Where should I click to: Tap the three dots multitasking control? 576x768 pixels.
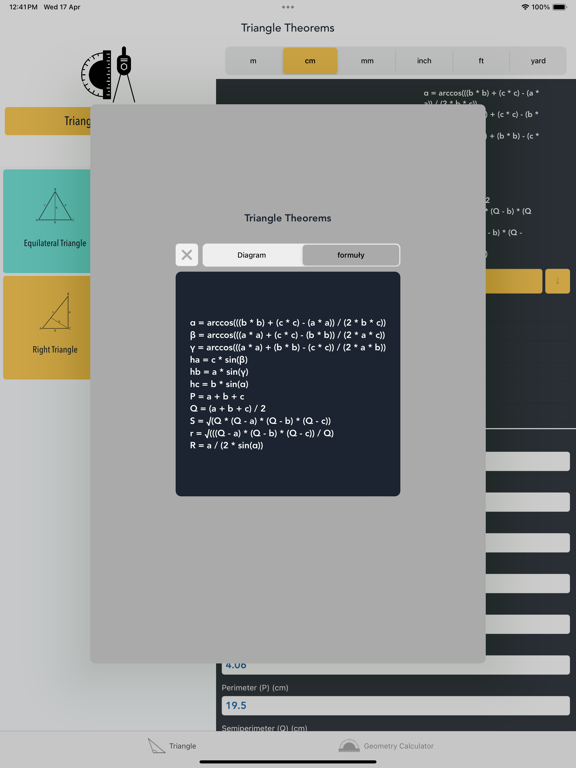click(288, 7)
